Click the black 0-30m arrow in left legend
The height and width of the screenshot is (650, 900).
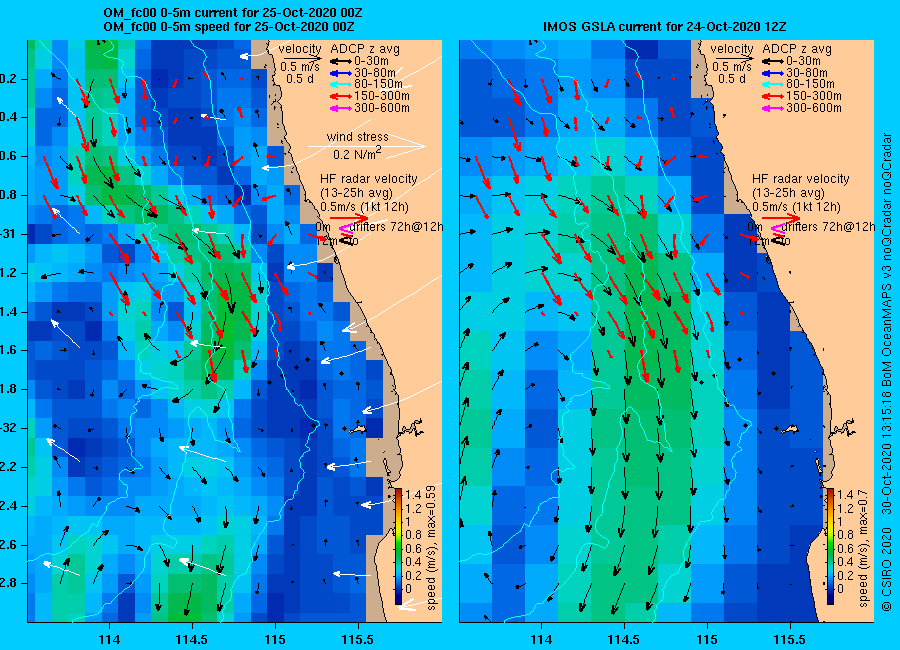340,61
